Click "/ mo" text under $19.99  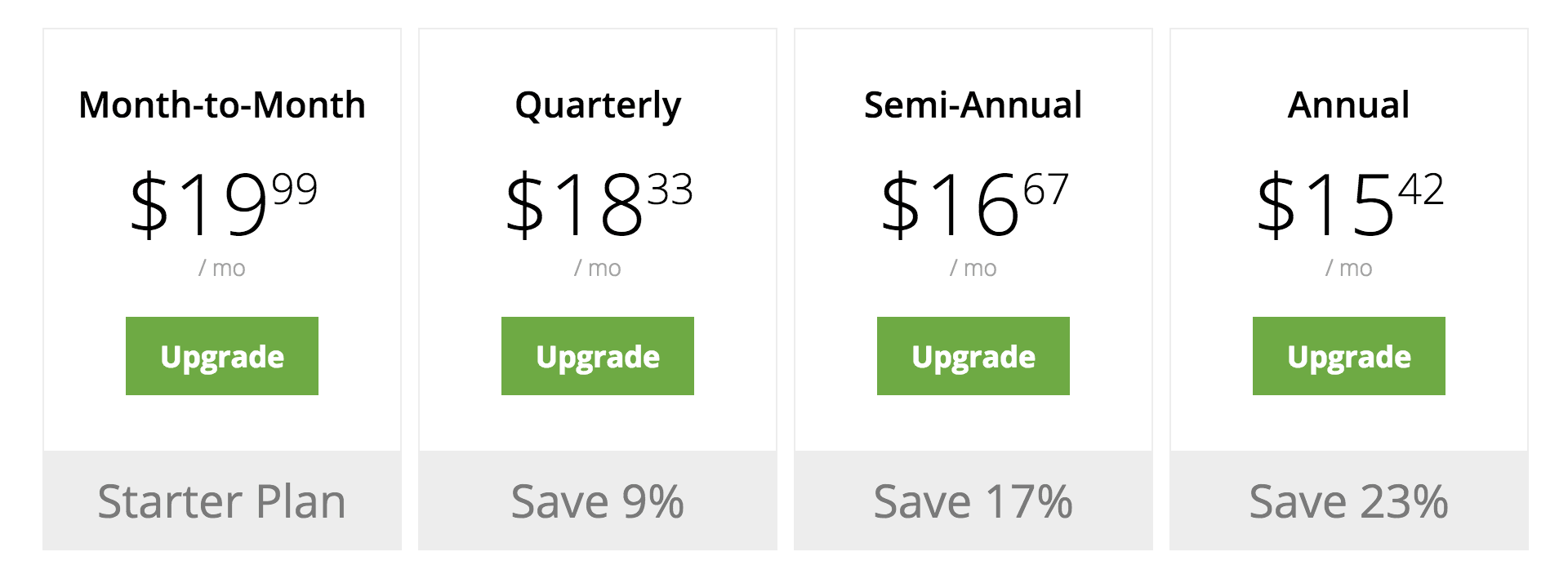pyautogui.click(x=222, y=268)
